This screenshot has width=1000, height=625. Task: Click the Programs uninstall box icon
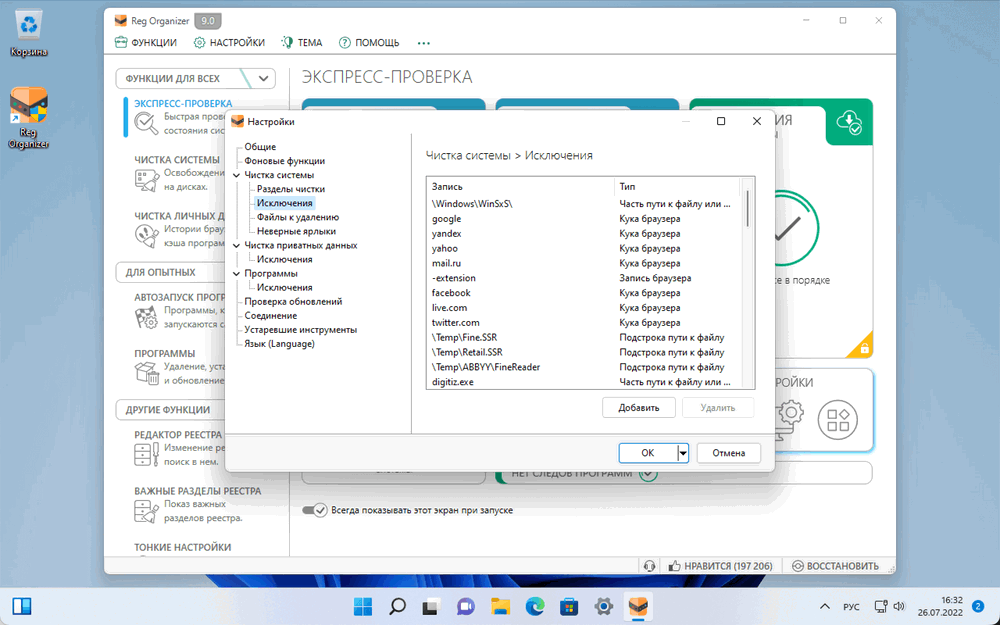tap(147, 373)
